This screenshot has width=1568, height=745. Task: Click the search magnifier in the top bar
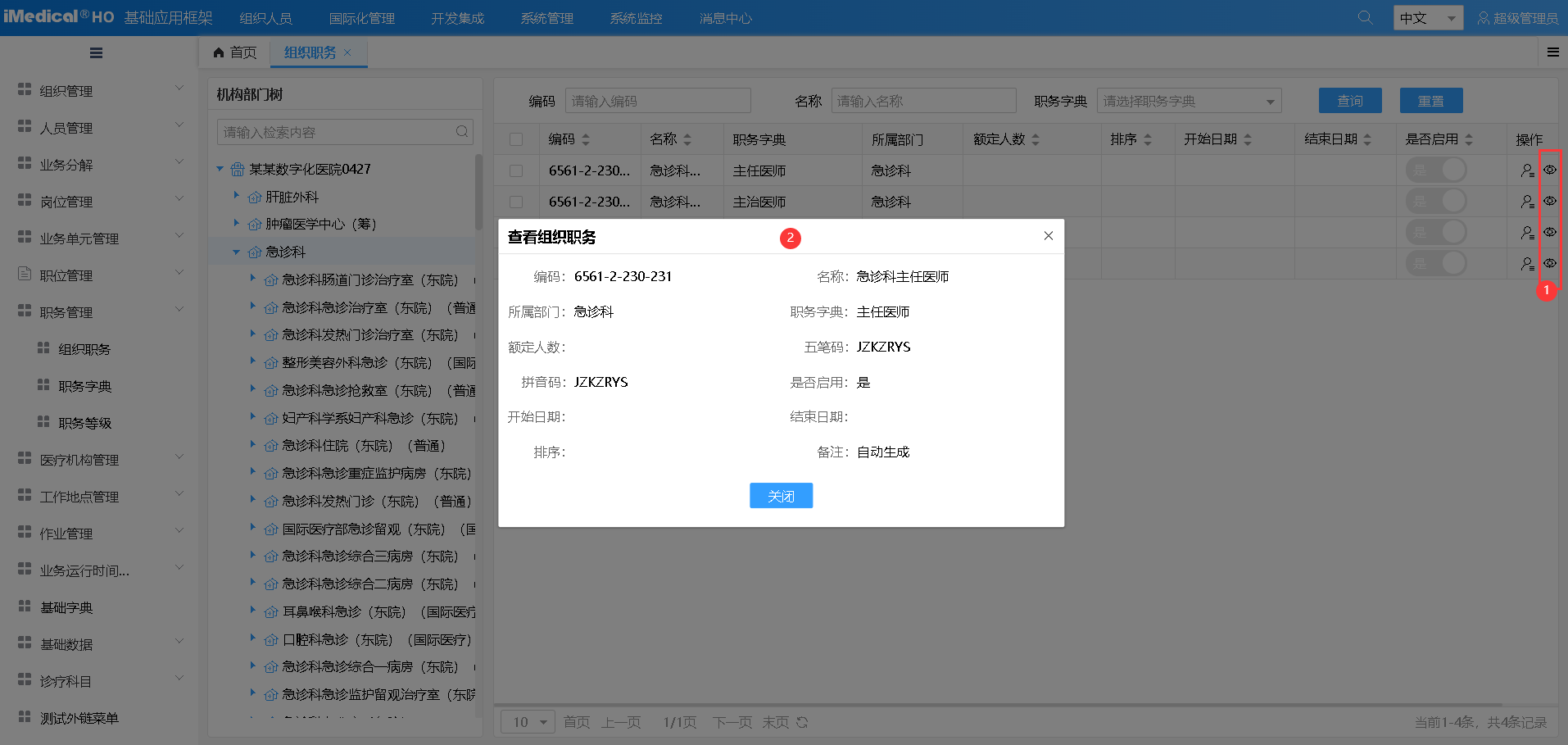click(1365, 17)
